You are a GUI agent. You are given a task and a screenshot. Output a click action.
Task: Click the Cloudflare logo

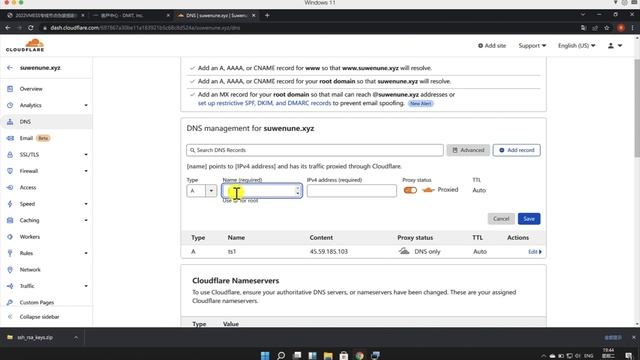[25, 45]
